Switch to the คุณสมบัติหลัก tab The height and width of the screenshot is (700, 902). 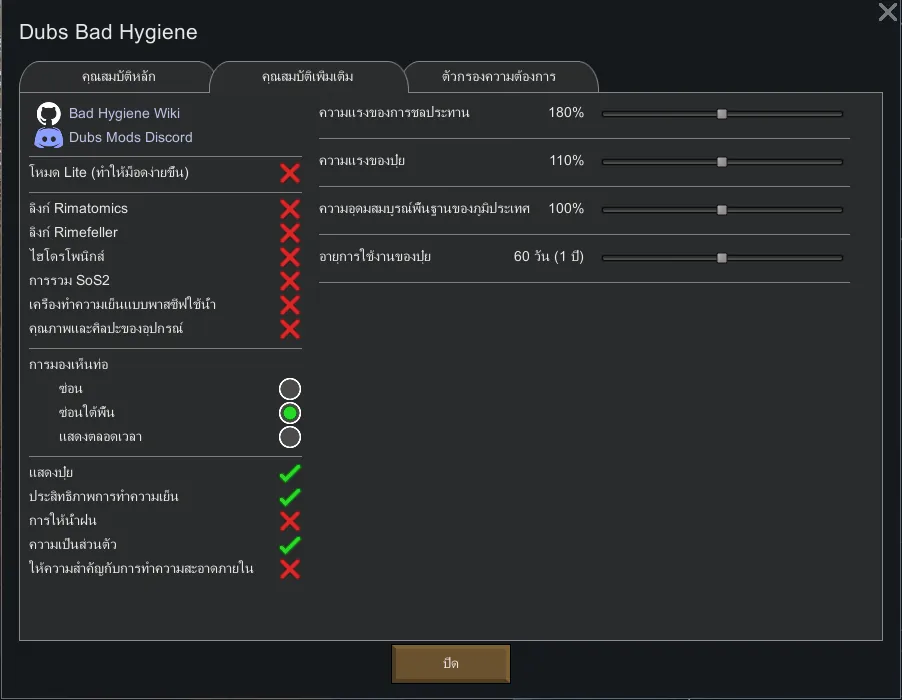pyautogui.click(x=118, y=77)
